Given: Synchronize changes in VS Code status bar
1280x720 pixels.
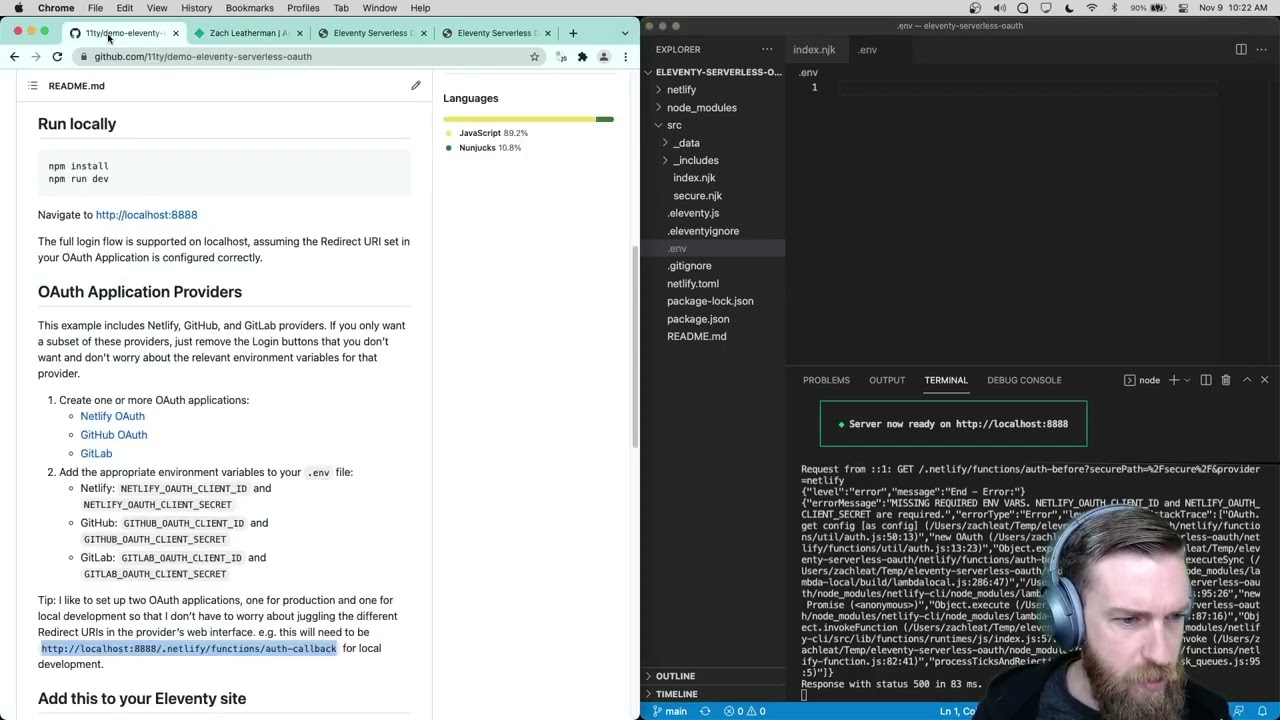Looking at the screenshot, I should pyautogui.click(x=705, y=711).
